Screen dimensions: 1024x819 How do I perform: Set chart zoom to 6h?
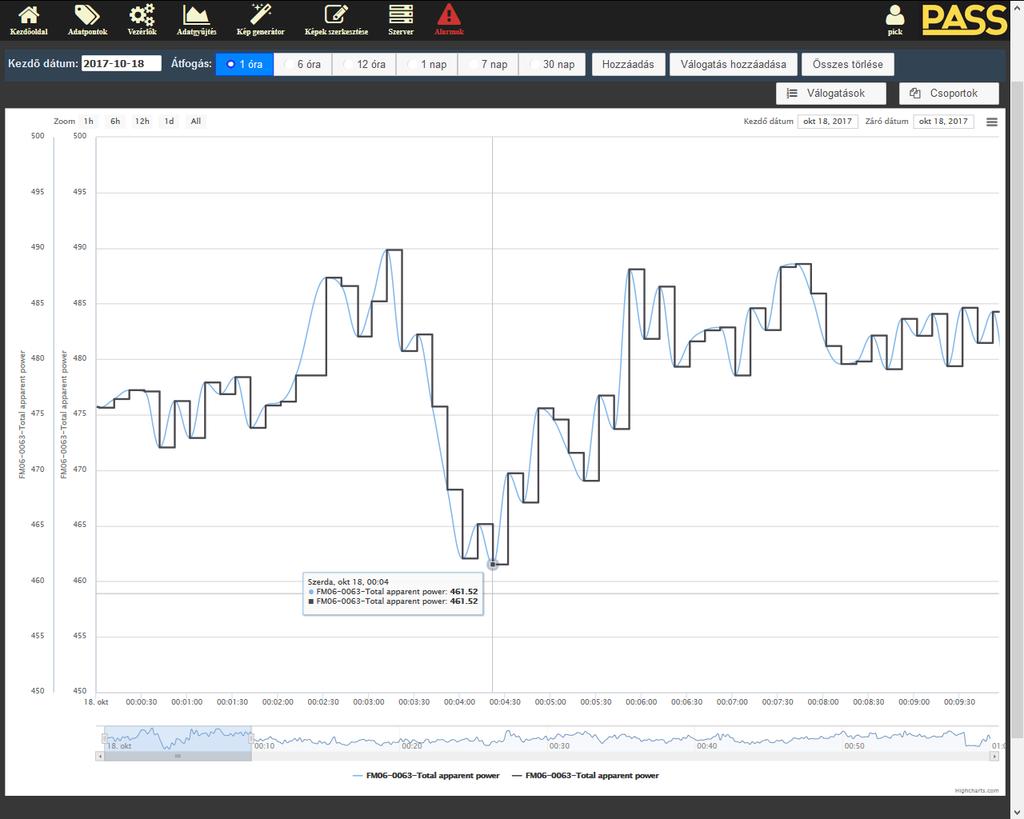pyautogui.click(x=115, y=121)
